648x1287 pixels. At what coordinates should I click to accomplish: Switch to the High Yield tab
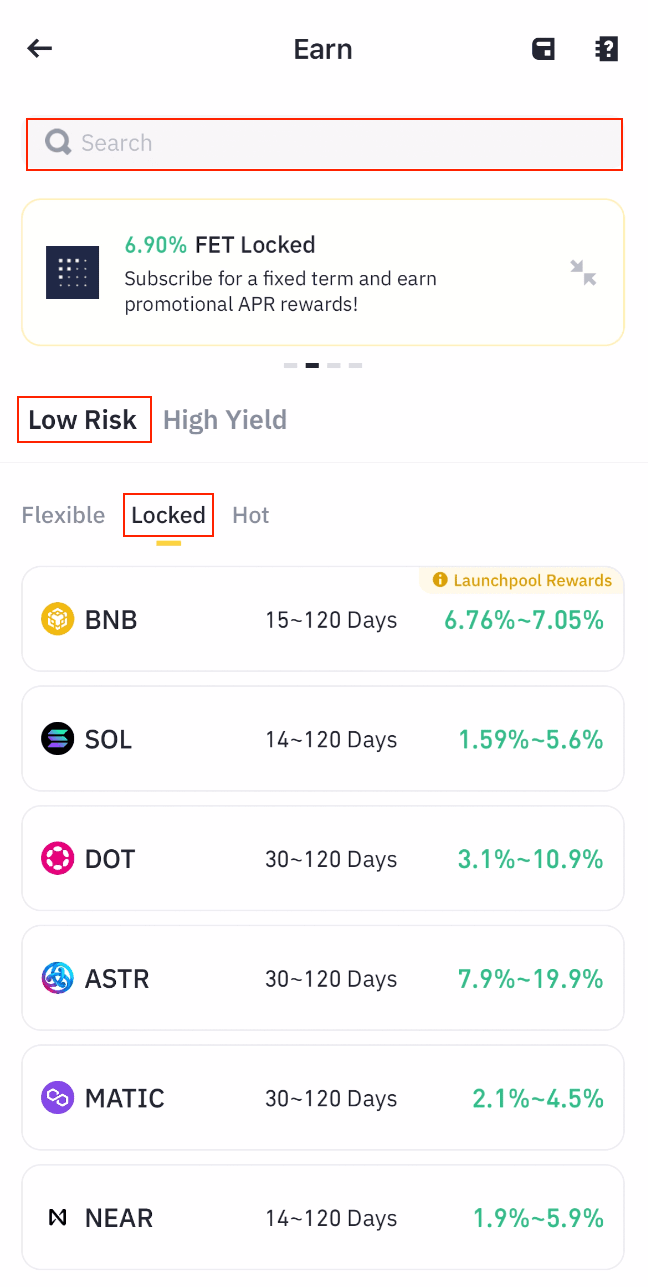(225, 420)
